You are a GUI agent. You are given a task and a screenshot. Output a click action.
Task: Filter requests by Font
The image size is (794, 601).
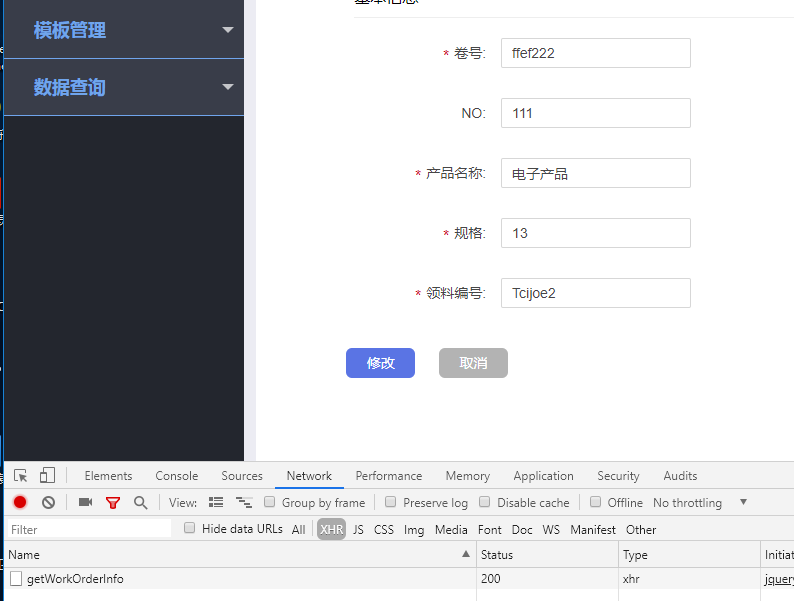click(x=490, y=530)
